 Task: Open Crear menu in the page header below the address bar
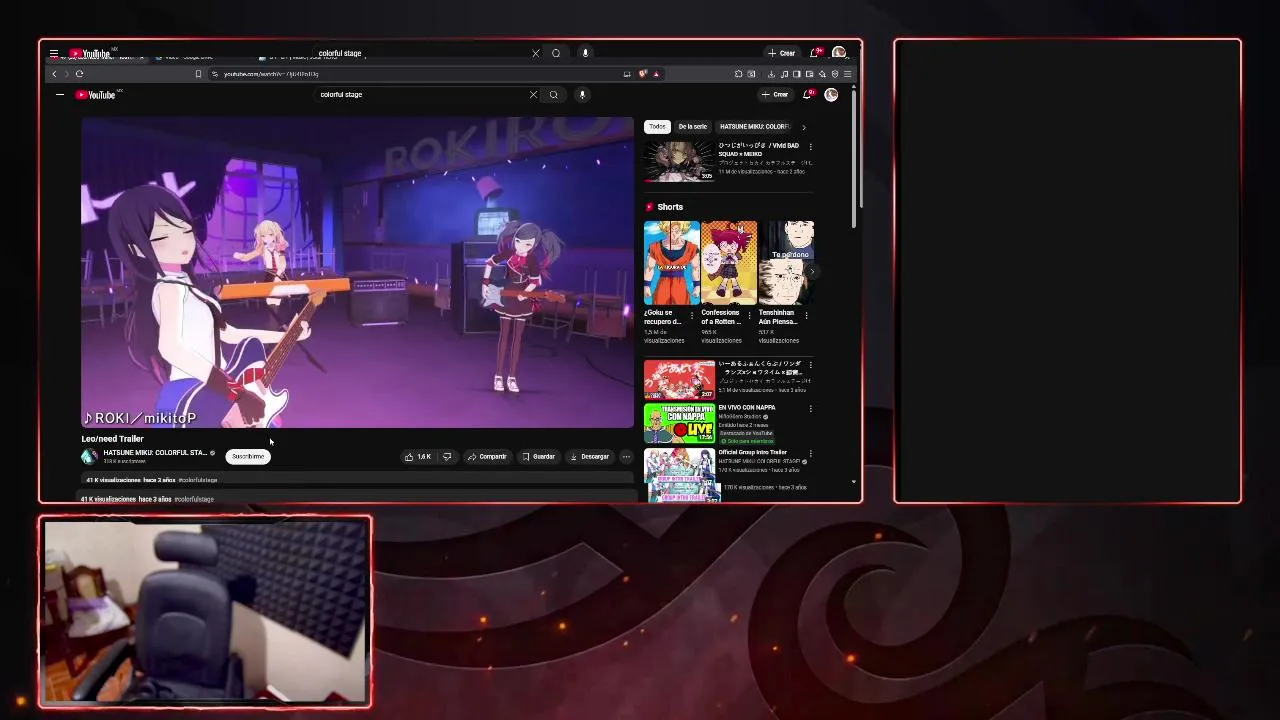775,95
